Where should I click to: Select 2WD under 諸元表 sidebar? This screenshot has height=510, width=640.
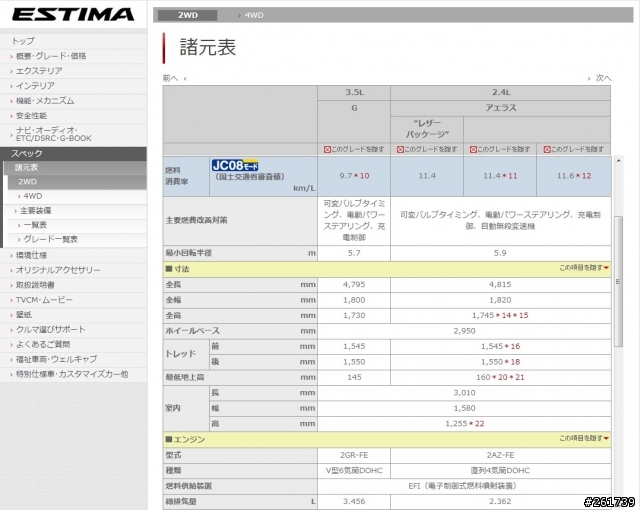(77, 182)
